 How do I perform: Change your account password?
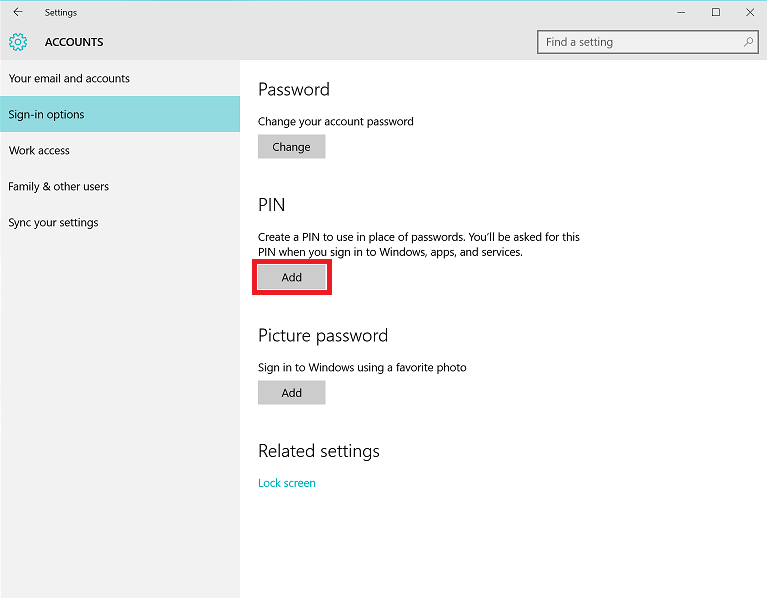(292, 147)
